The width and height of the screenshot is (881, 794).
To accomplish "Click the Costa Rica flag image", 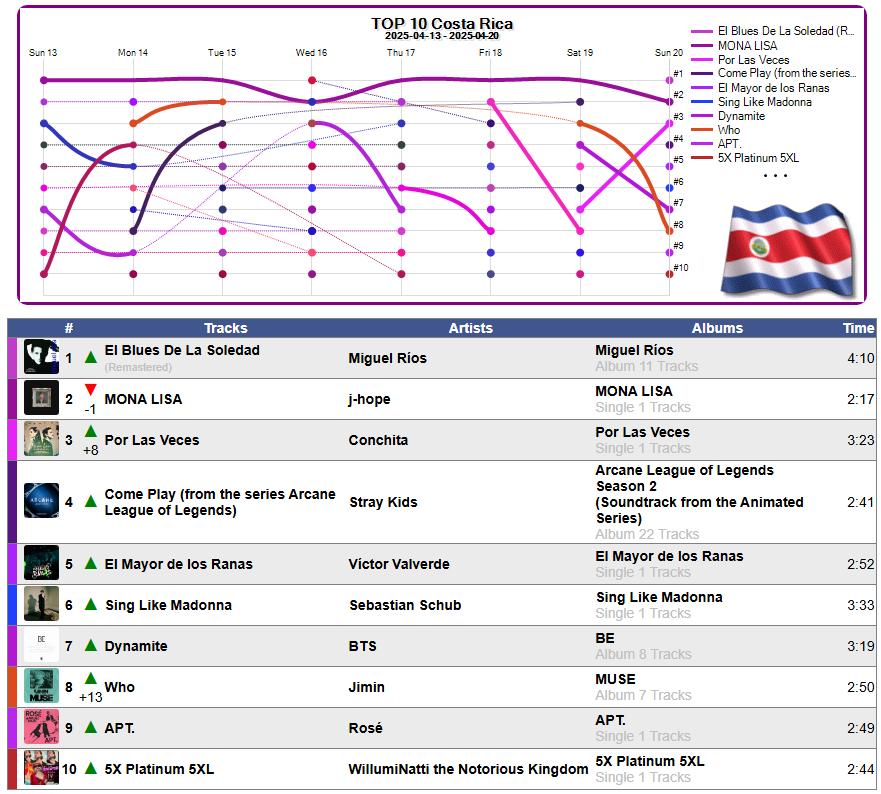I will tap(788, 250).
